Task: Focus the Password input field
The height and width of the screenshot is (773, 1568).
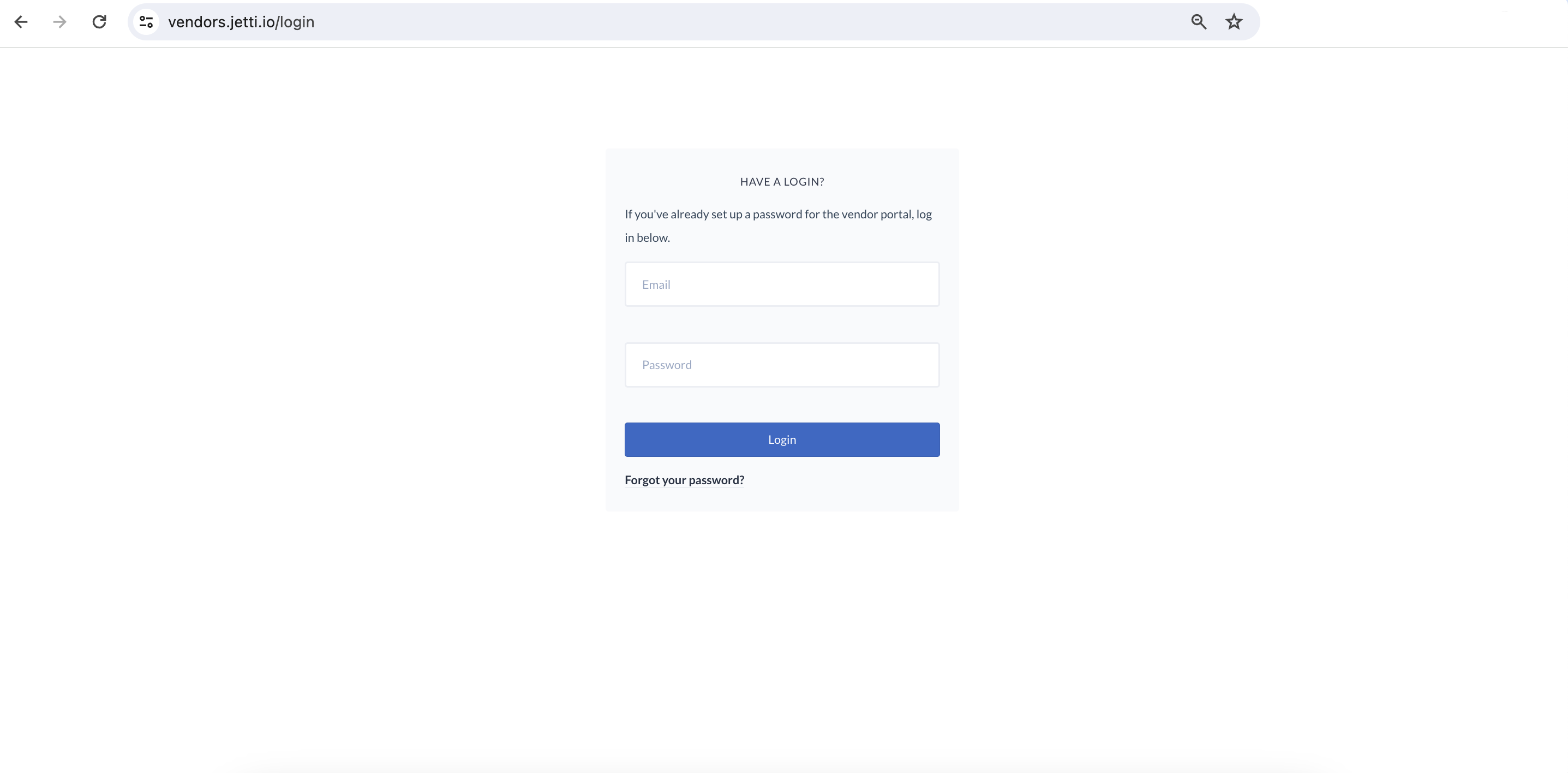Action: (x=782, y=365)
